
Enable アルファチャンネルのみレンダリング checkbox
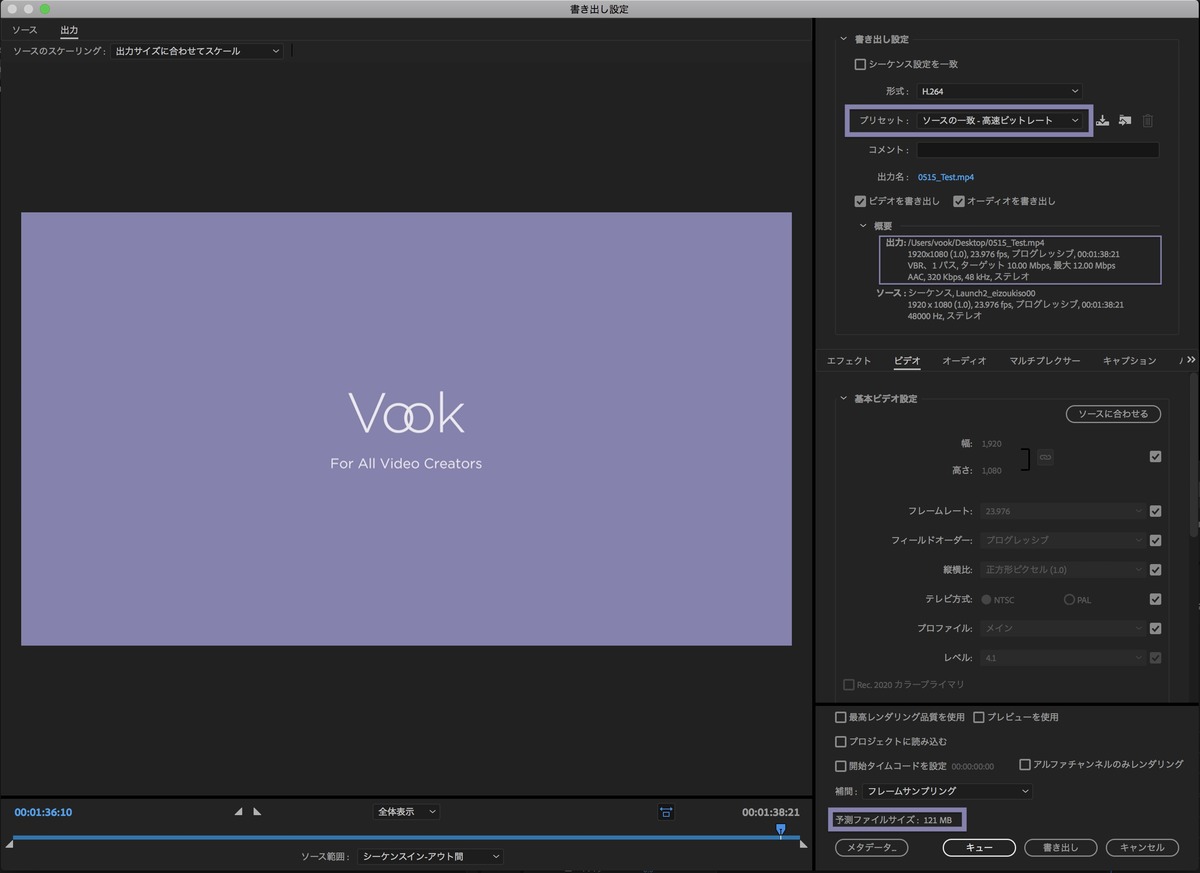coord(1024,764)
